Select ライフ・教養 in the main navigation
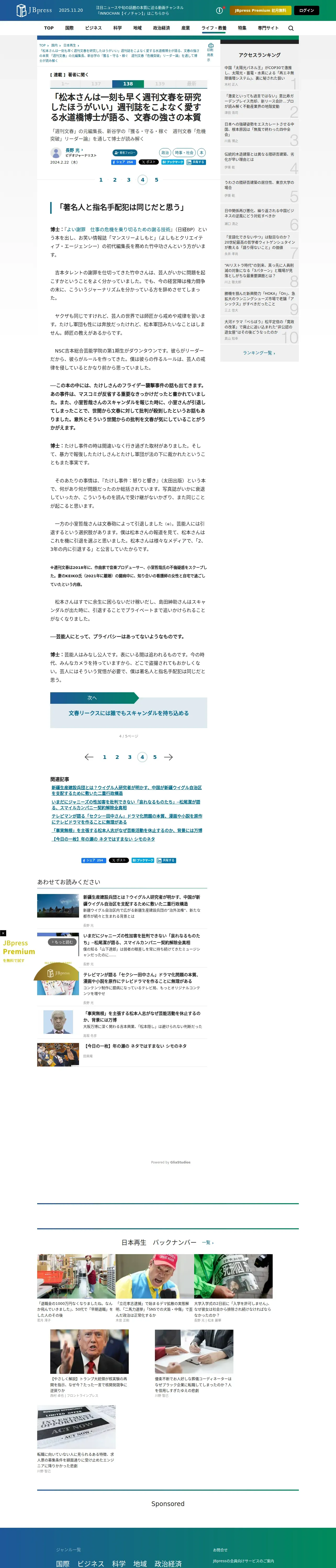Viewport: 336px width, 1568px height. 214,28
